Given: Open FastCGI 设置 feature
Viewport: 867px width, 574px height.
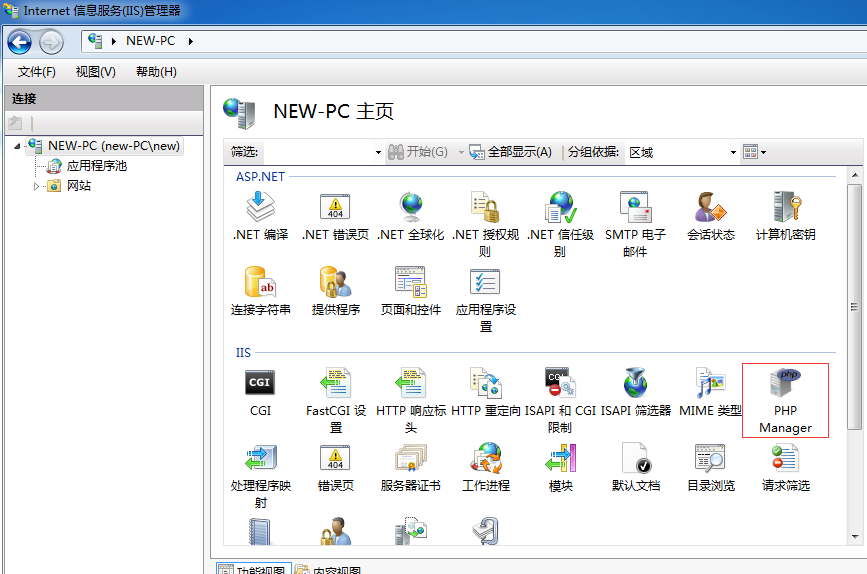Looking at the screenshot, I should [335, 400].
